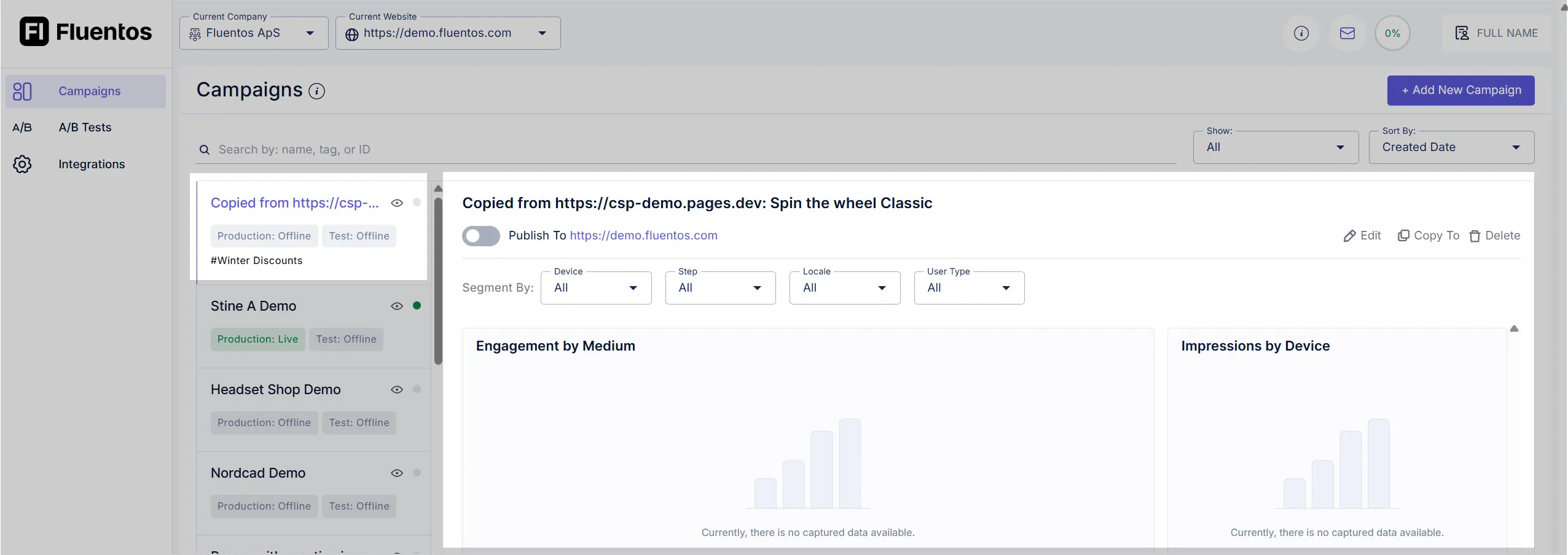
Task: Open the mail envelope icon
Action: 1347,33
